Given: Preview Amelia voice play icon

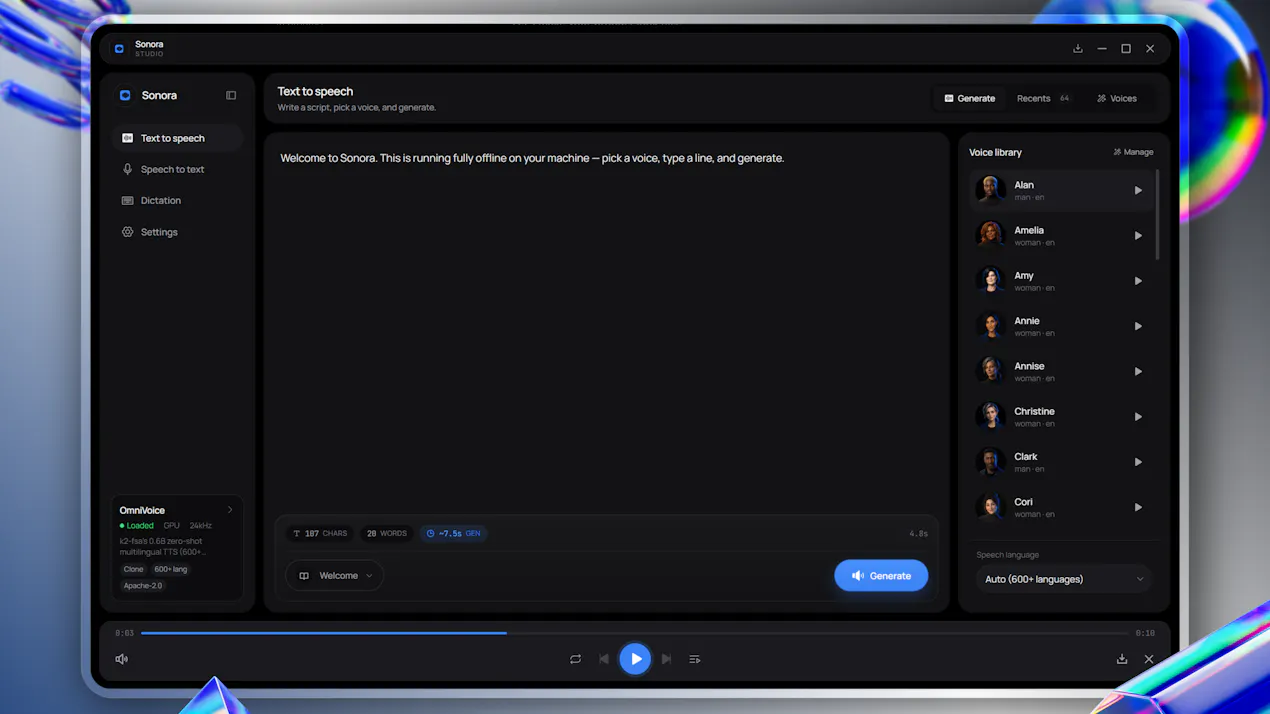Looking at the screenshot, I should (1138, 236).
